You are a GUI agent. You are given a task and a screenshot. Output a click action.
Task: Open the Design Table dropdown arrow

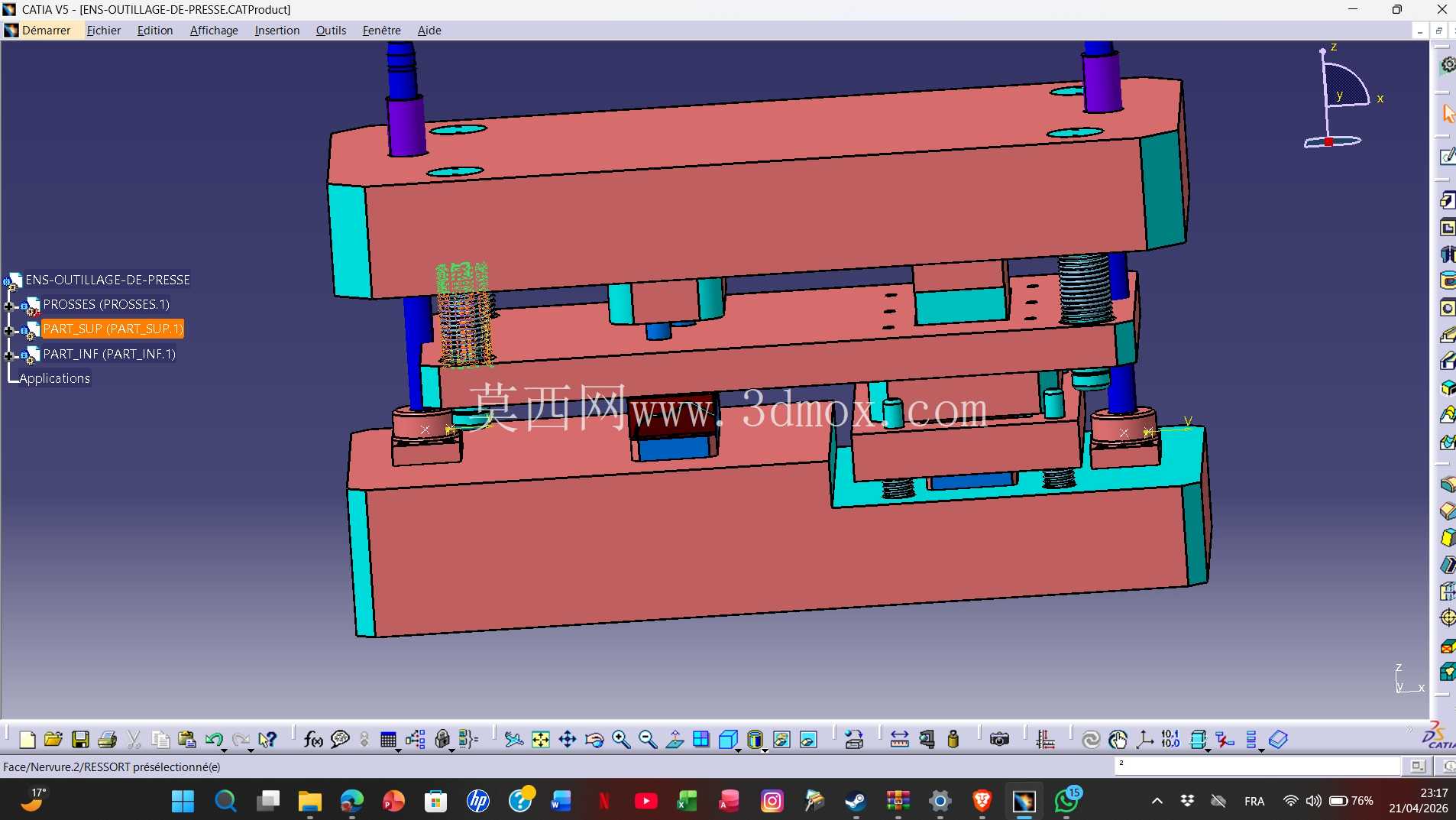click(x=398, y=750)
